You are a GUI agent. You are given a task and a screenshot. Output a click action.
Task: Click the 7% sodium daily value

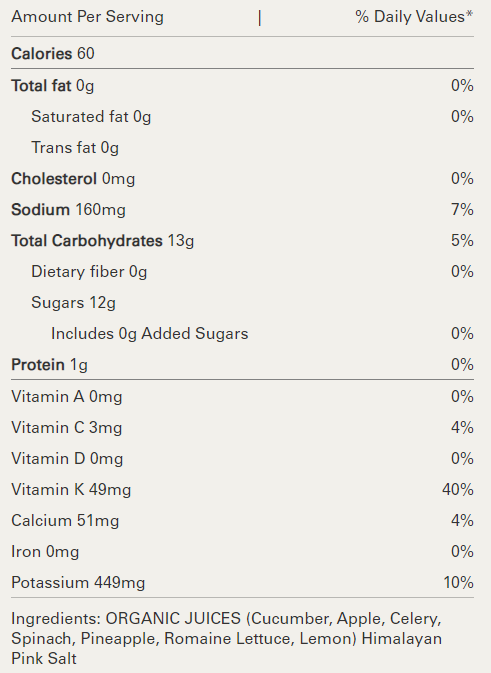[462, 210]
